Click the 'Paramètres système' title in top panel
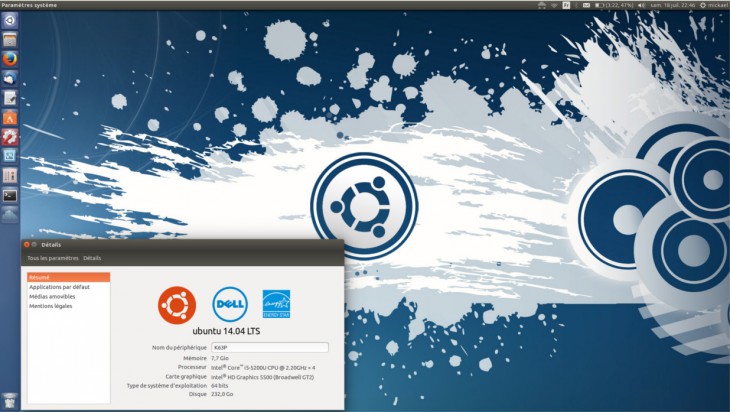The width and height of the screenshot is (730, 412). click(x=29, y=5)
